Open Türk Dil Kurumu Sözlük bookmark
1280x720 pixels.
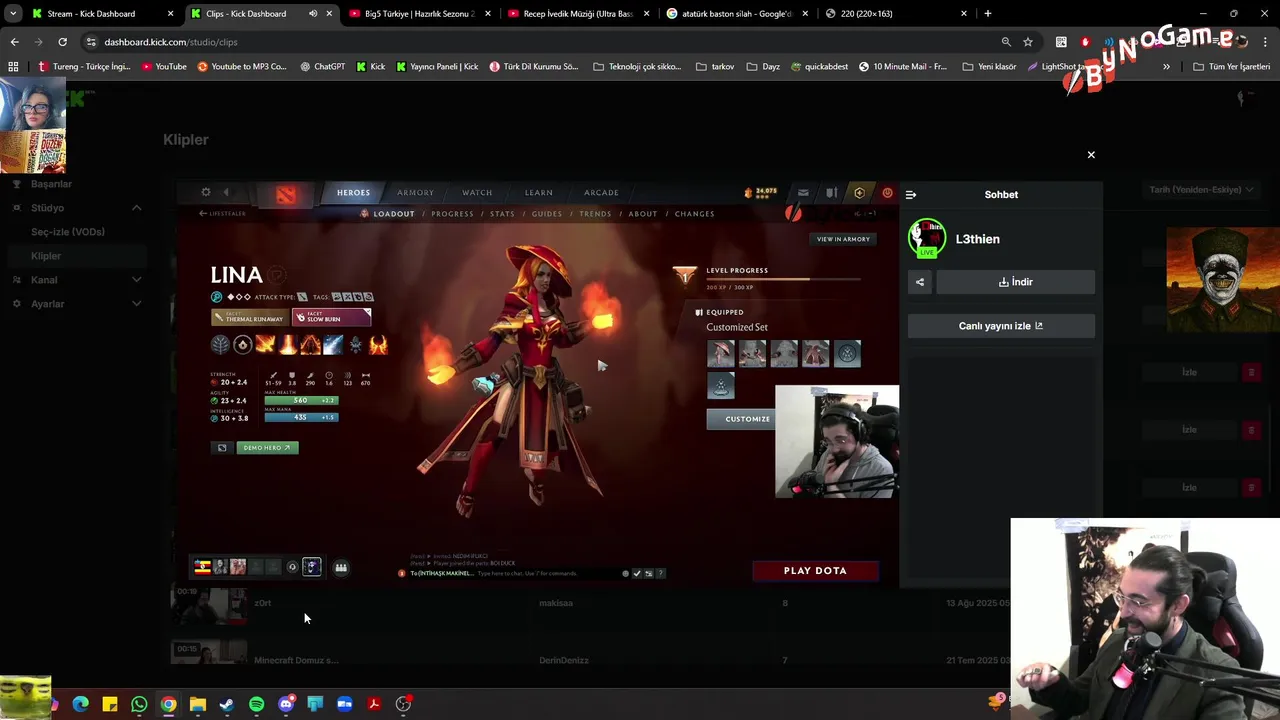coord(533,67)
